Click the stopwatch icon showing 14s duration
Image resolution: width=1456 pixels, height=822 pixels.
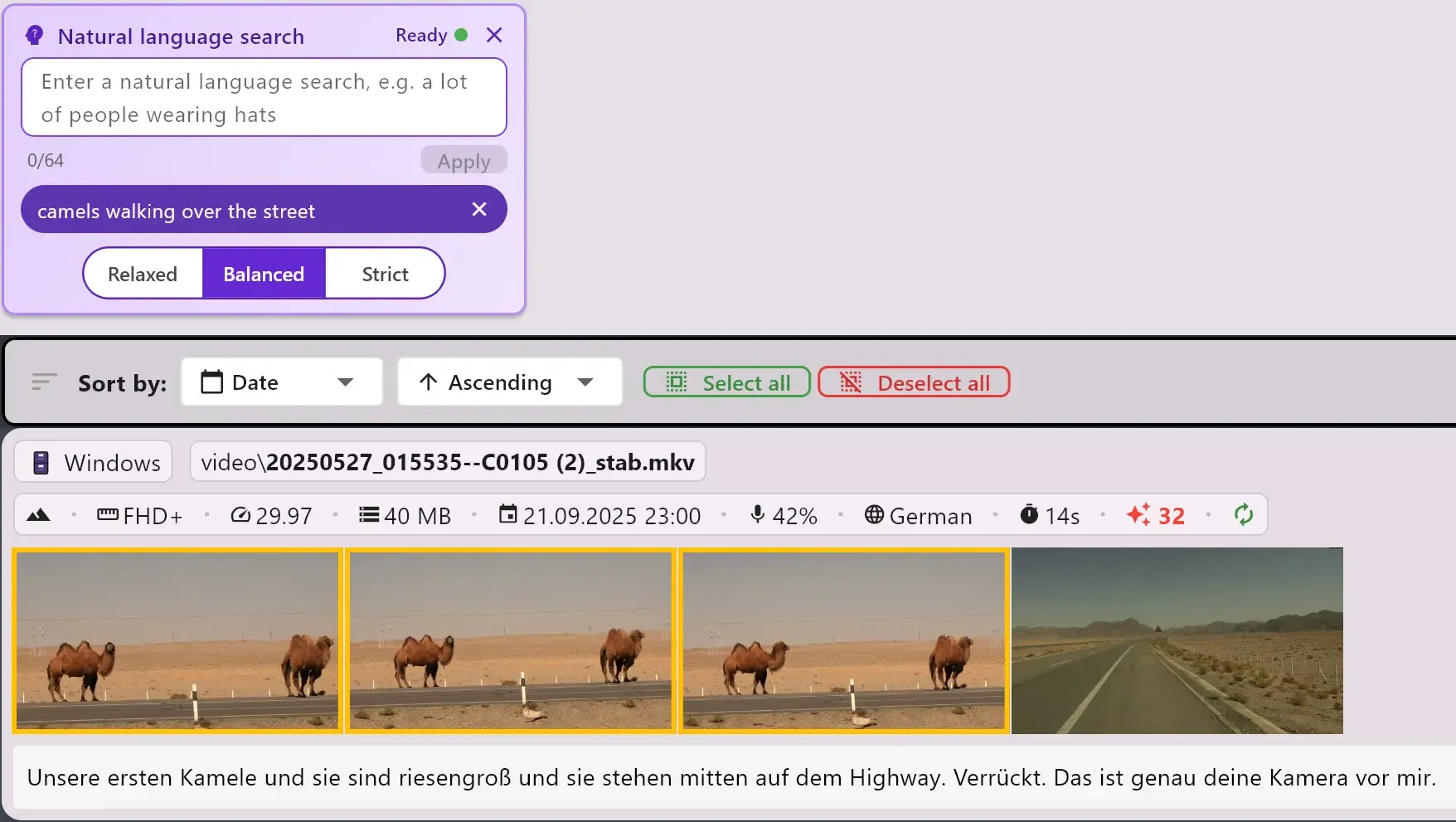[1030, 514]
